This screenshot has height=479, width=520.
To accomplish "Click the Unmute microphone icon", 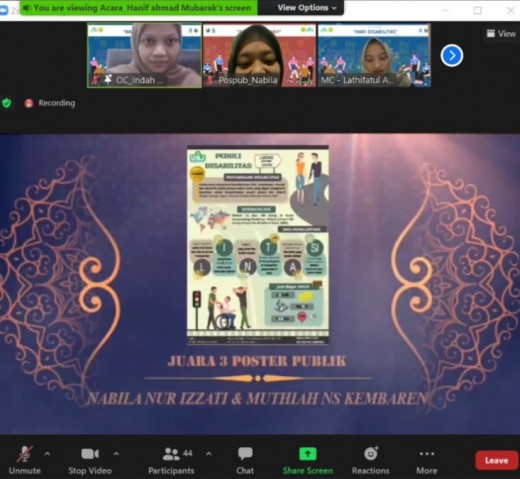I will pos(24,454).
